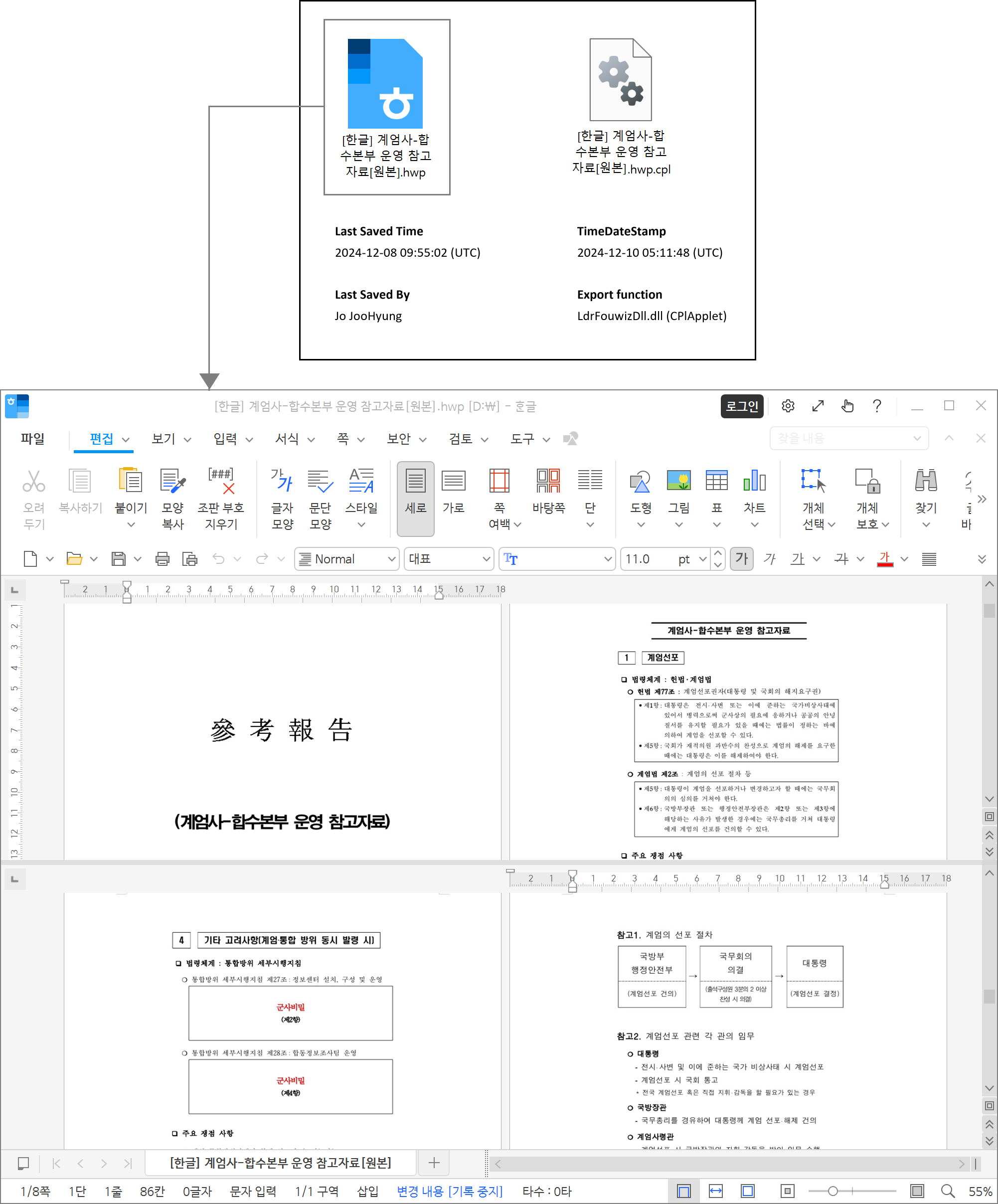Screen dimensions: 998x1204
Task: Click the Undo arrow icon
Action: pyautogui.click(x=218, y=558)
